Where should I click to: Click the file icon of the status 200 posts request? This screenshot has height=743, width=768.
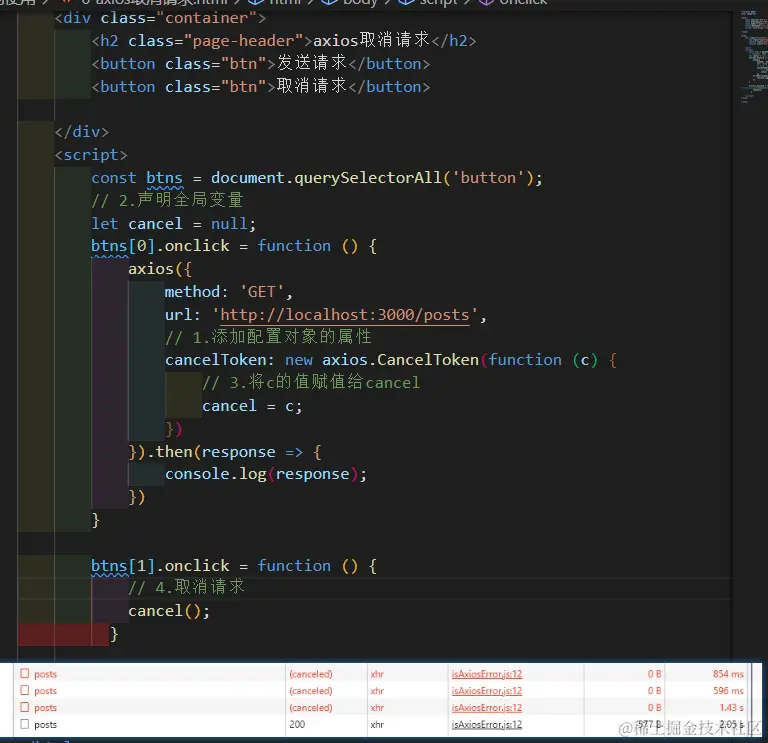point(24,724)
